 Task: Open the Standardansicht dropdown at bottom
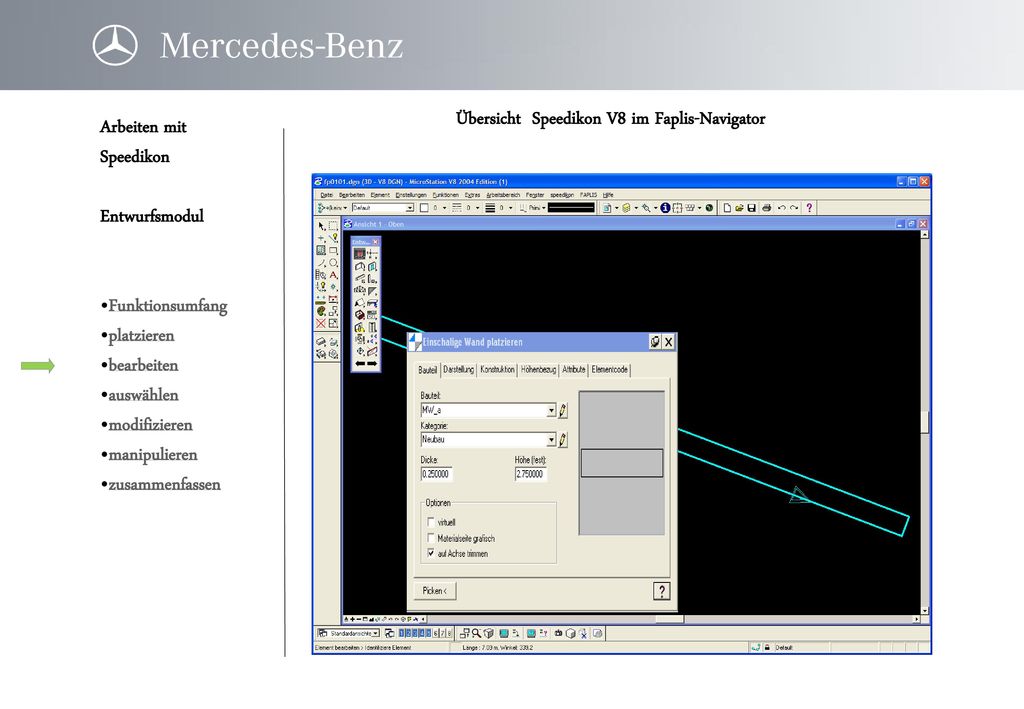376,633
